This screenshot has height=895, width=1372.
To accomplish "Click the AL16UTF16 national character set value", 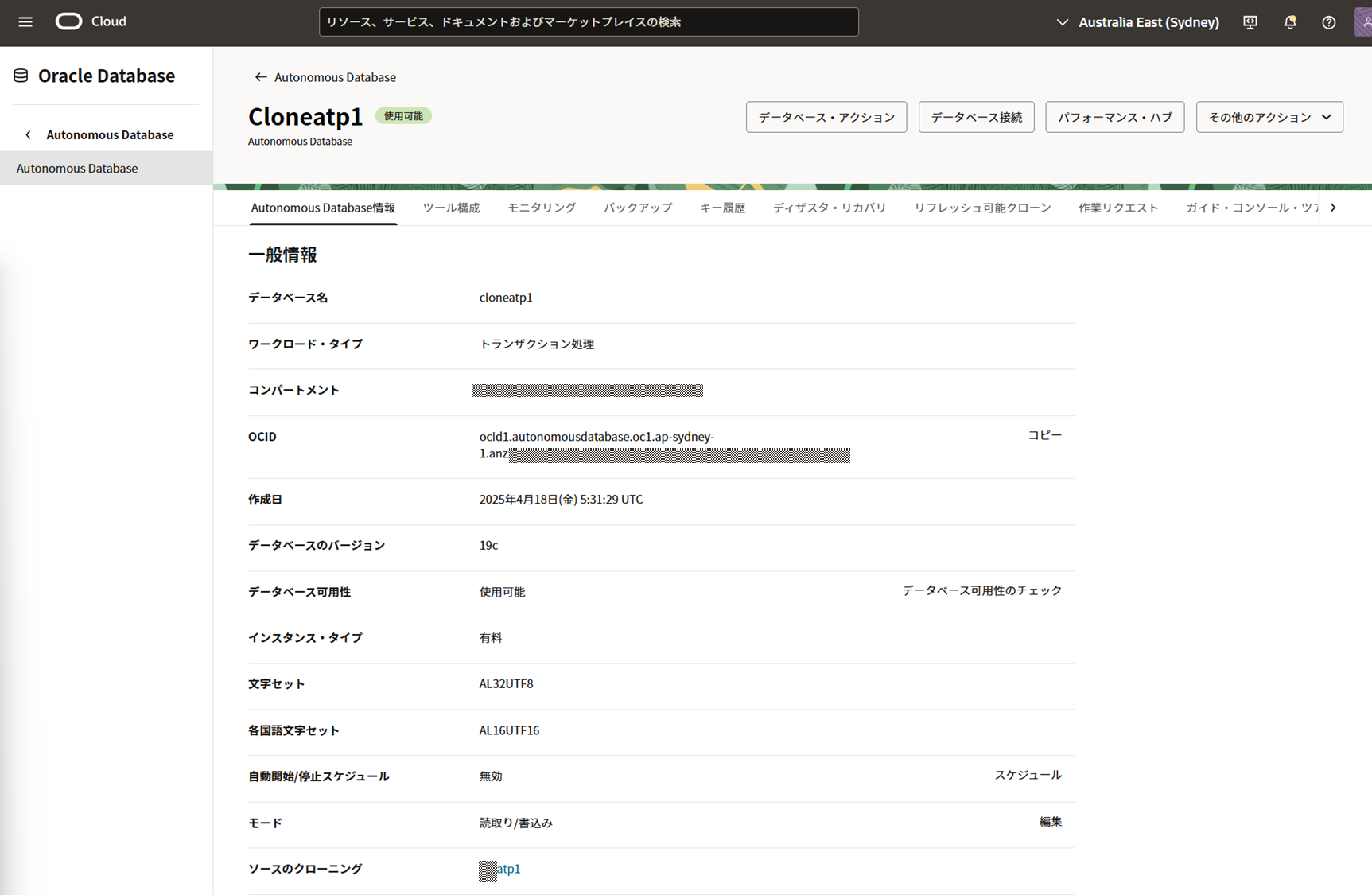I will pyautogui.click(x=509, y=730).
